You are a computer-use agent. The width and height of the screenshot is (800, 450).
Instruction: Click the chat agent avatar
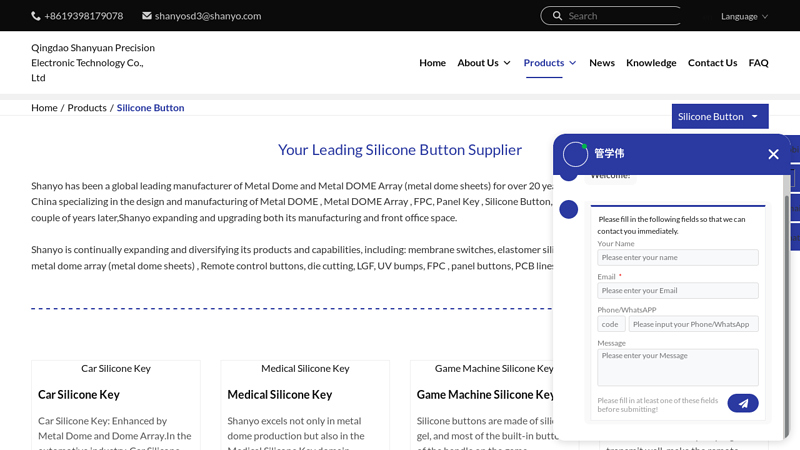point(575,154)
